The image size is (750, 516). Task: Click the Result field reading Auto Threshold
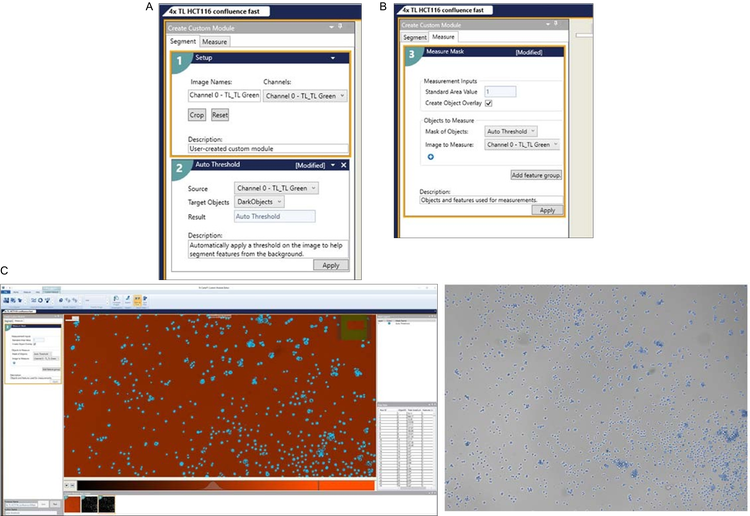coord(275,217)
